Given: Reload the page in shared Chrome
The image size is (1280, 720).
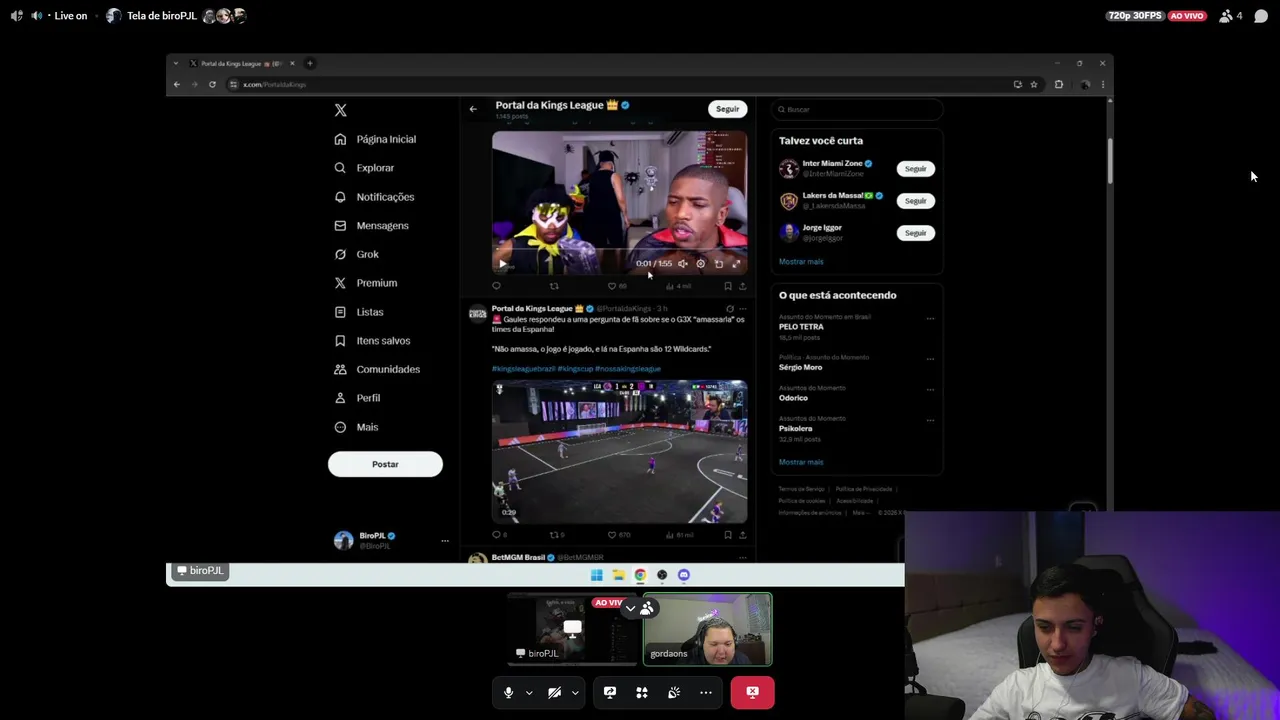Looking at the screenshot, I should (x=212, y=84).
